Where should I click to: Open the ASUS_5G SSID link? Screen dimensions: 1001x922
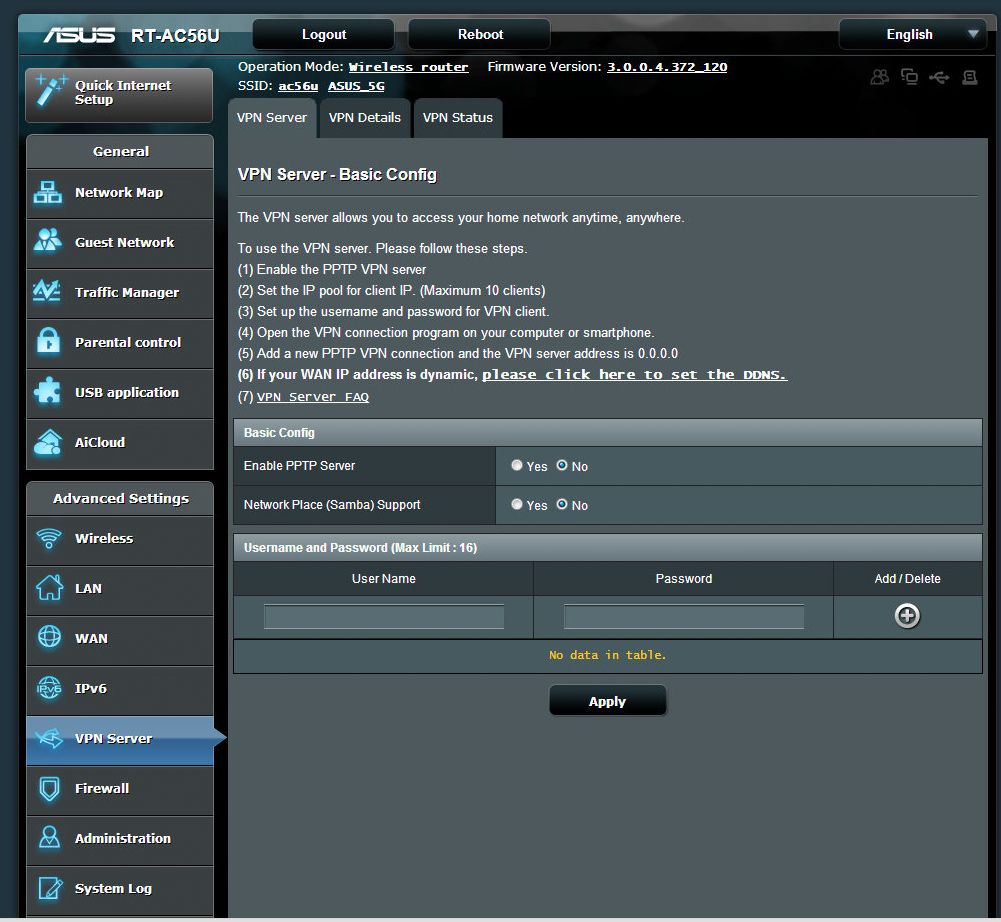click(x=356, y=86)
